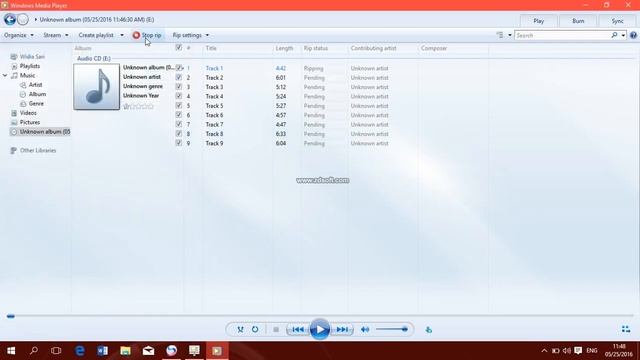640x360 pixels.
Task: Uncheck the Track 1 checkbox
Action: pos(178,67)
